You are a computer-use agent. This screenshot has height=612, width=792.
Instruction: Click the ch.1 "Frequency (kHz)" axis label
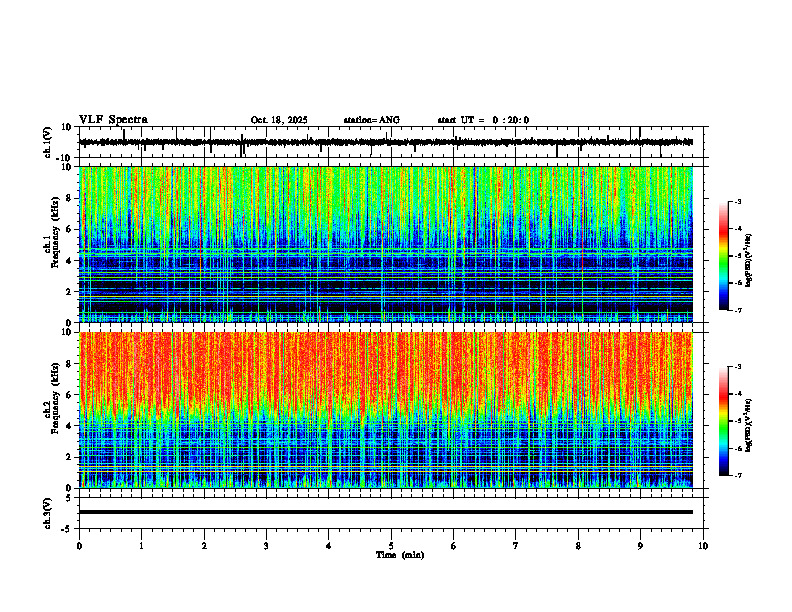pyautogui.click(x=56, y=232)
